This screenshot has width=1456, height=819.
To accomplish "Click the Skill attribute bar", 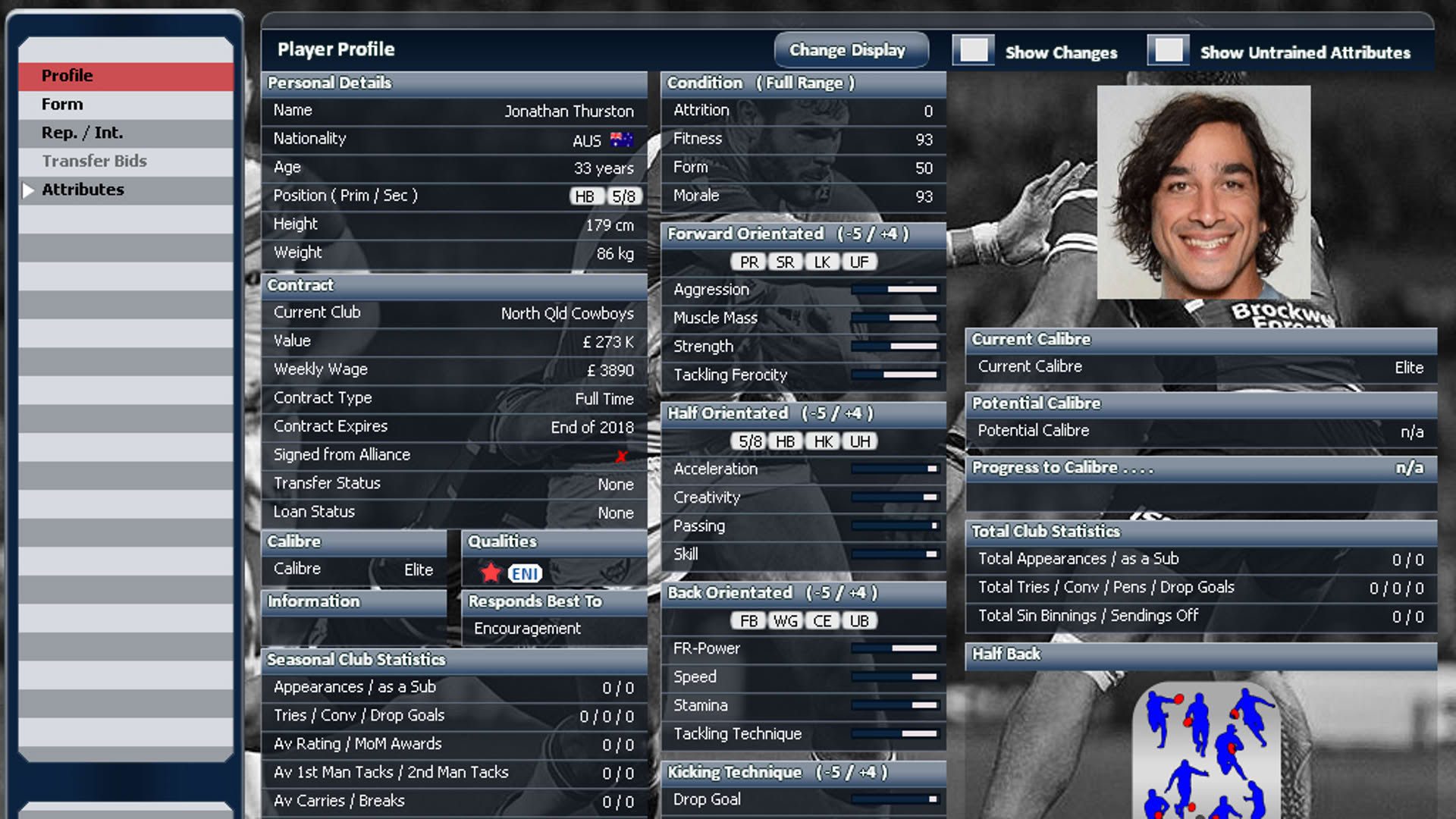I will coord(894,554).
